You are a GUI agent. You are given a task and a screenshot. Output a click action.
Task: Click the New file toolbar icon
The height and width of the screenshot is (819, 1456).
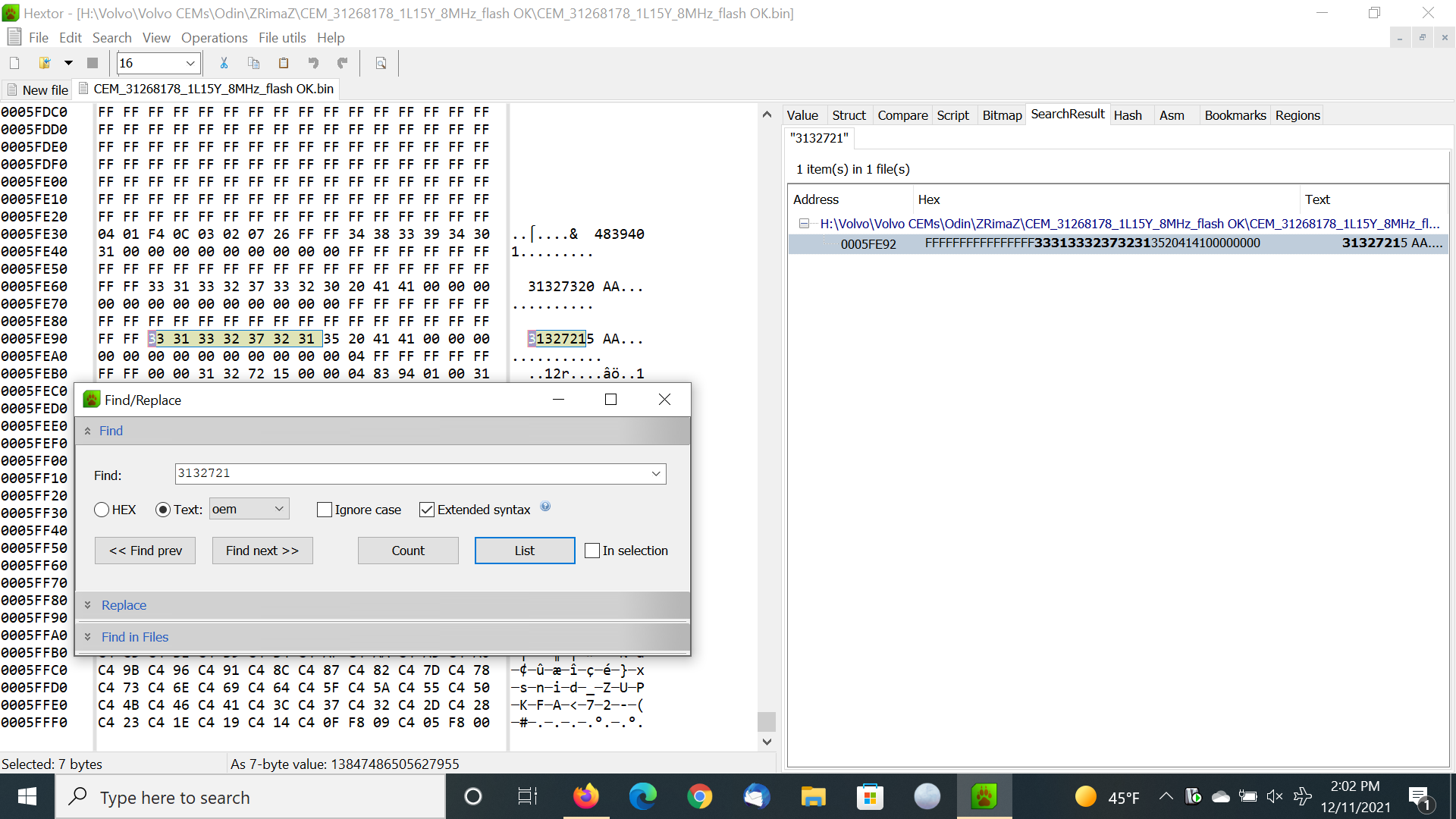[14, 63]
